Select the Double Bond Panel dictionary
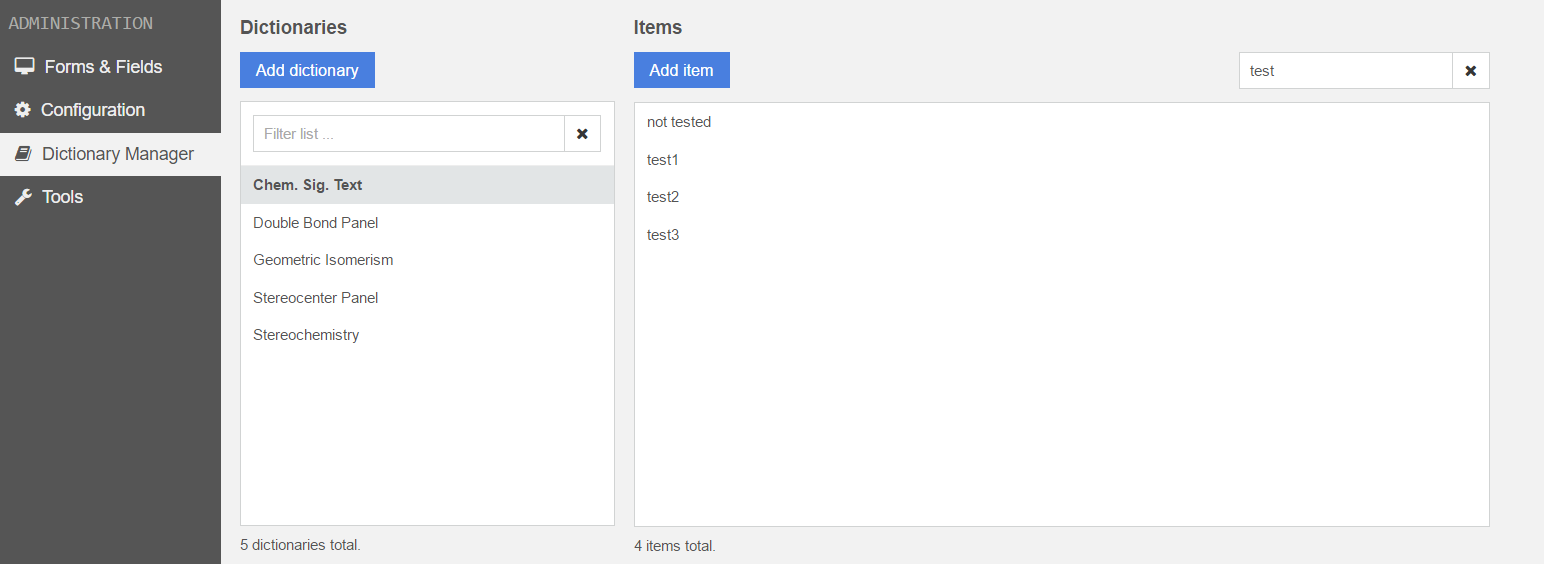 click(x=315, y=223)
